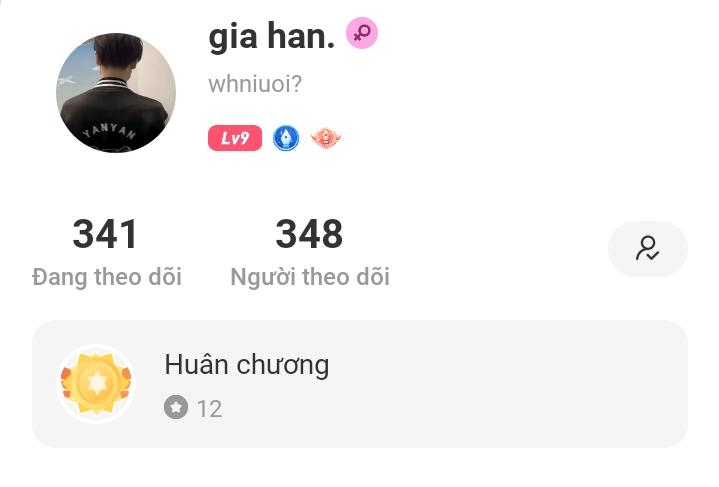
Task: Open the round profile avatar photo
Action: pyautogui.click(x=116, y=93)
